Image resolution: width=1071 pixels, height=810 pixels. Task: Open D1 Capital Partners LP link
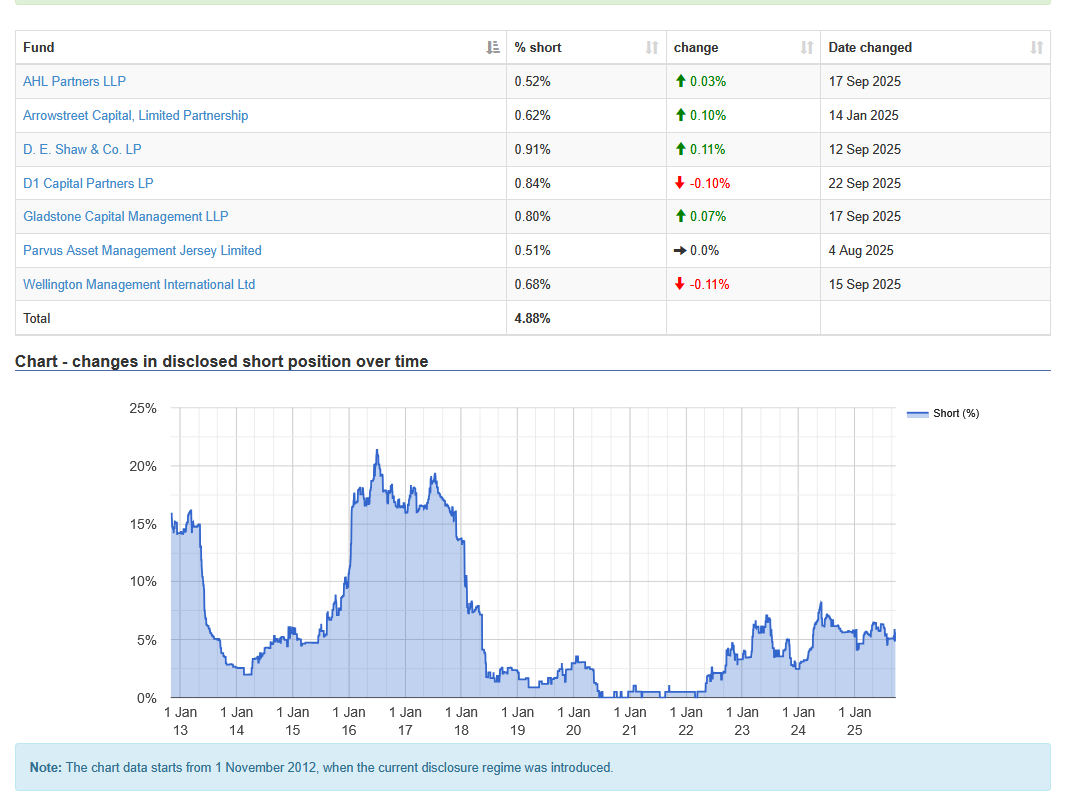click(x=88, y=183)
